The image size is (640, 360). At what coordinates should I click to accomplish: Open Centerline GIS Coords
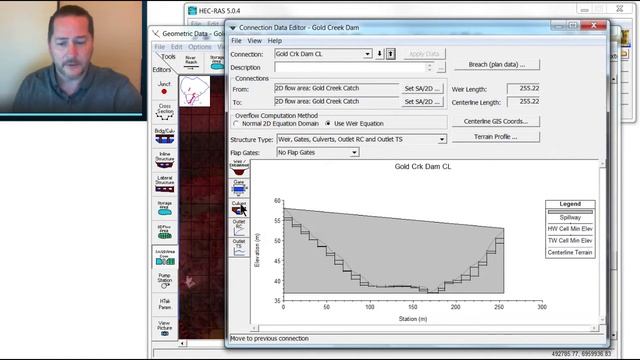tap(496, 121)
